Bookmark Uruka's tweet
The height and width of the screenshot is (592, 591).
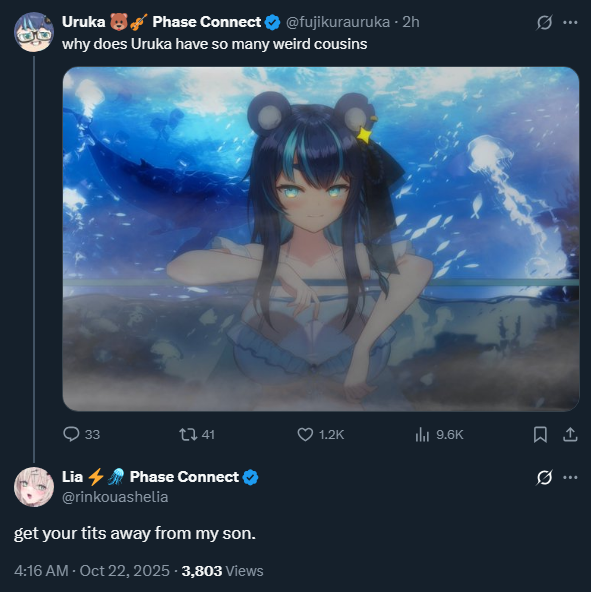[x=540, y=434]
